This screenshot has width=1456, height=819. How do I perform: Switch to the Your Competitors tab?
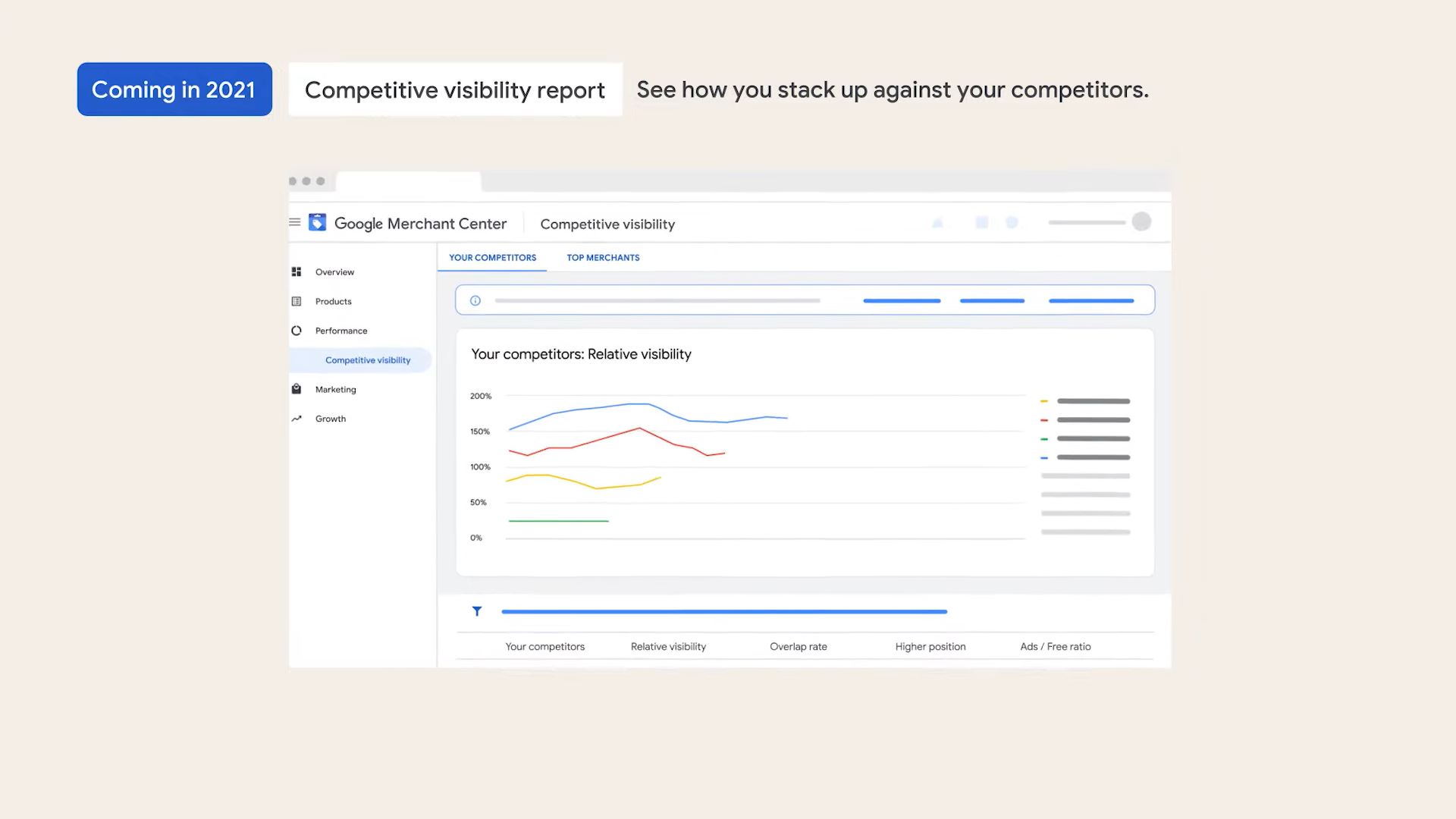[x=492, y=258]
